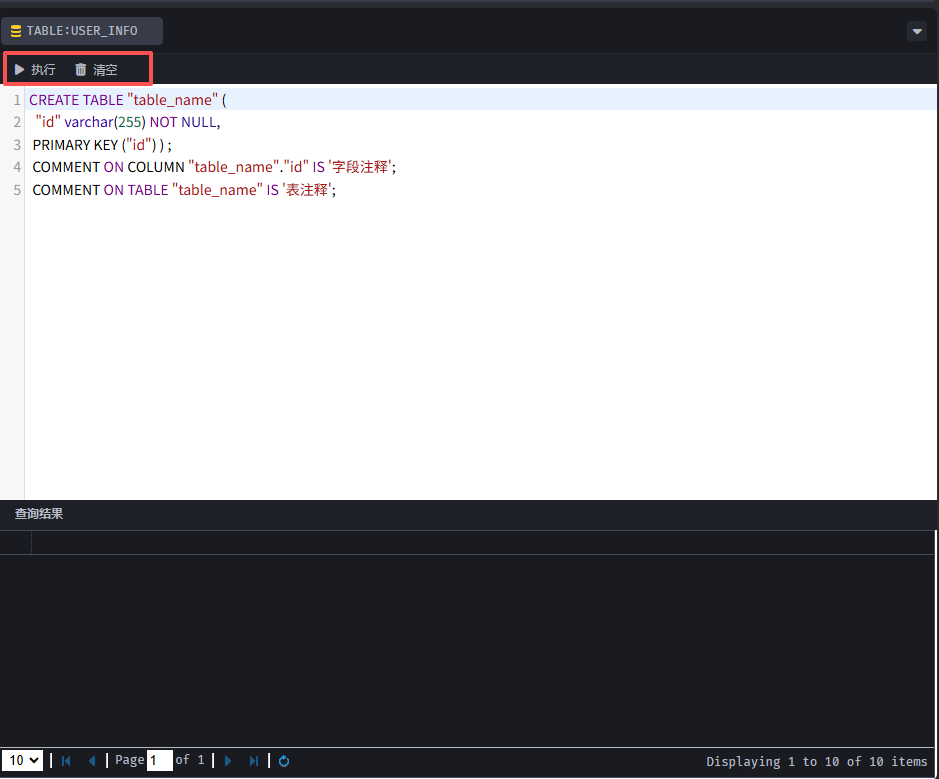
Task: Open the tab list dropdown arrow at top right
Action: 917,31
